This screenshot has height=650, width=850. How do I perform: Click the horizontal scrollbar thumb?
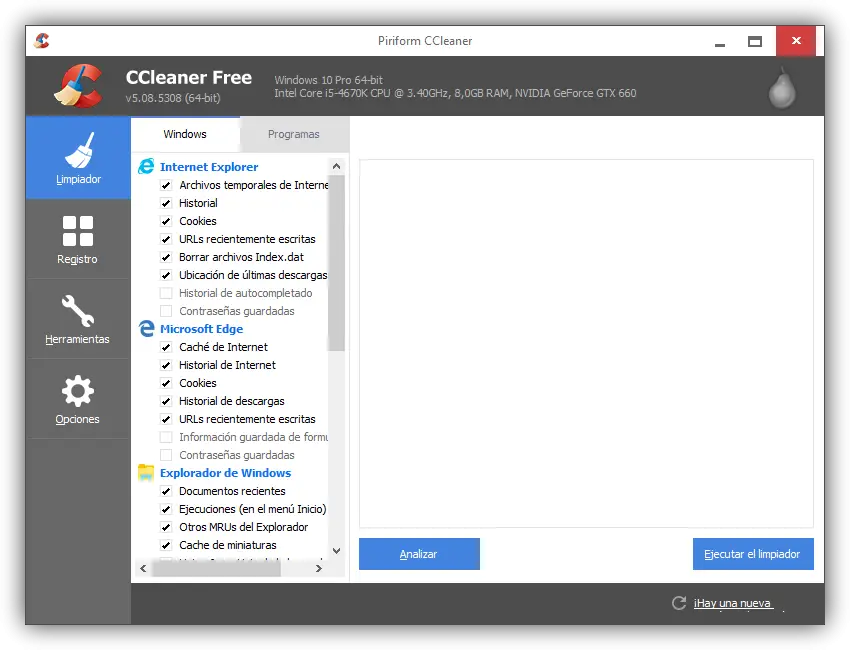pos(216,568)
